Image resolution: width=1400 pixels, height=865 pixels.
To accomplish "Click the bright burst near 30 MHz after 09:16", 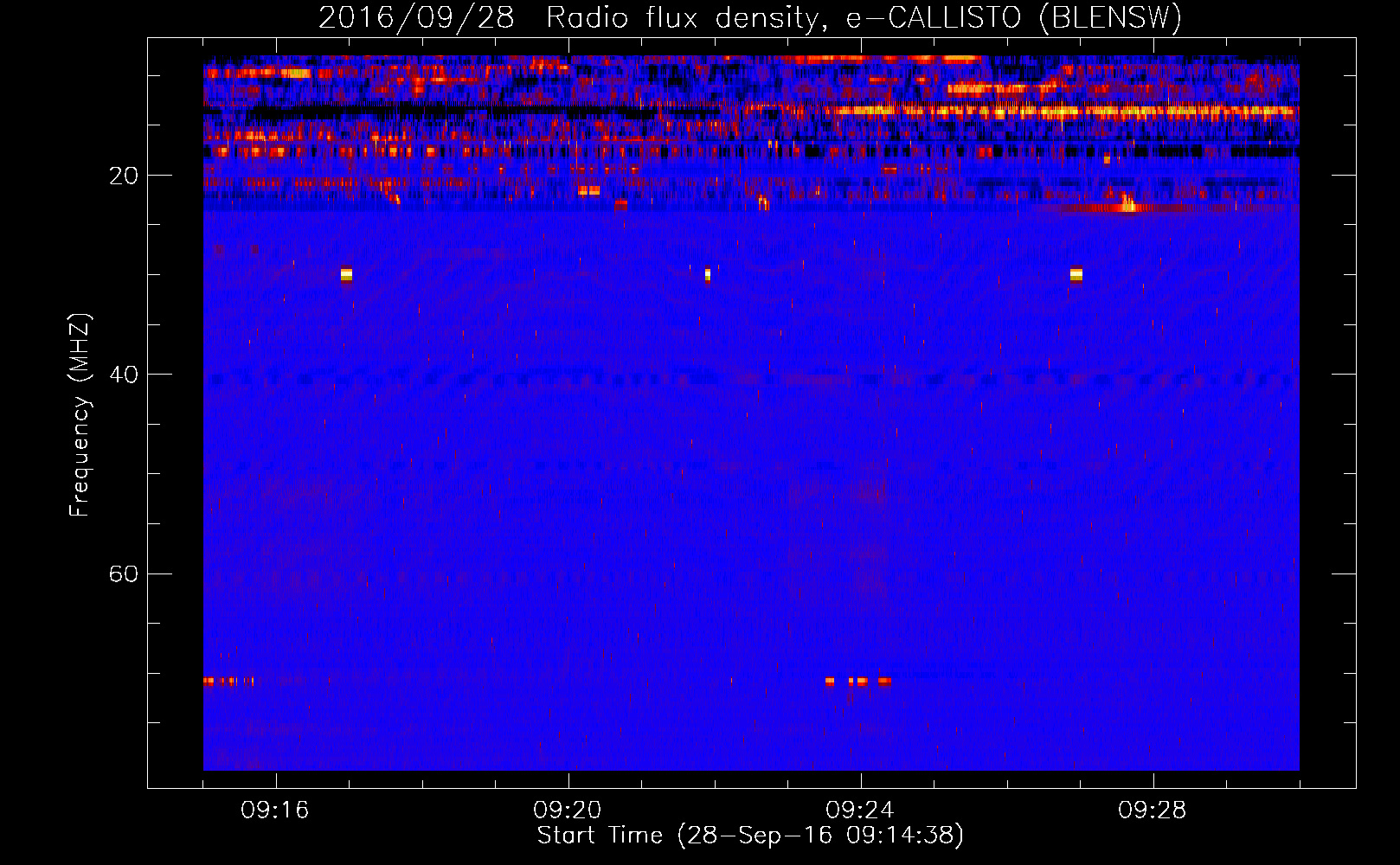I will (346, 274).
